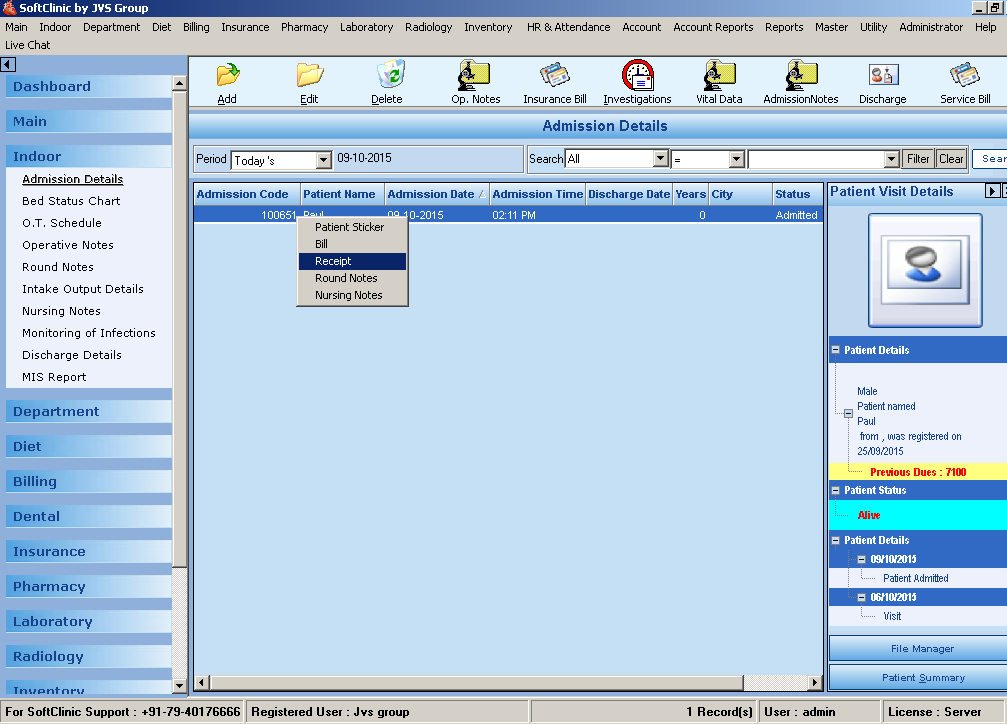Expand the Search field 'All' dropdown
This screenshot has height=724, width=1007.
(660, 159)
